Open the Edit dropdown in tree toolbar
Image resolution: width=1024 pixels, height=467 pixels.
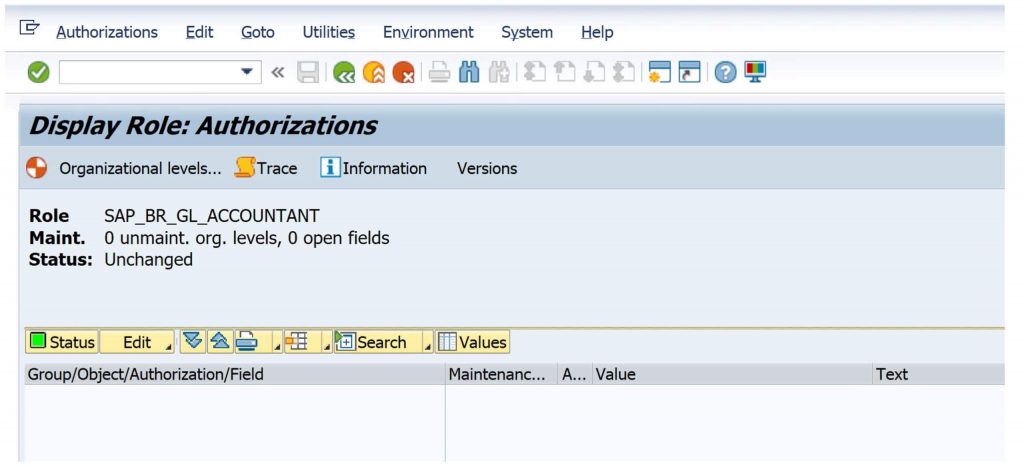pos(137,342)
